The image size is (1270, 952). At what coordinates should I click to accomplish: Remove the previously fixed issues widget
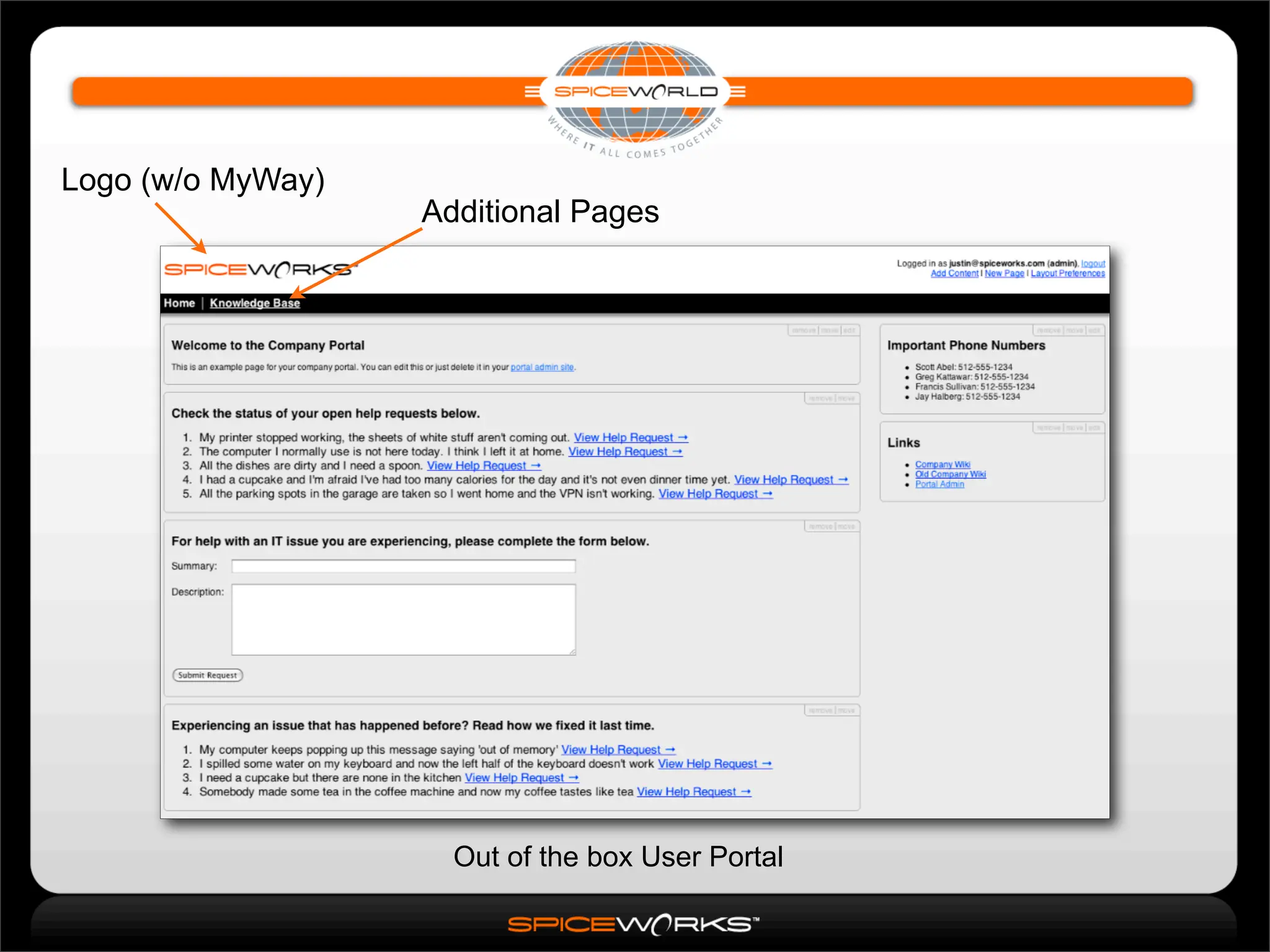[820, 710]
